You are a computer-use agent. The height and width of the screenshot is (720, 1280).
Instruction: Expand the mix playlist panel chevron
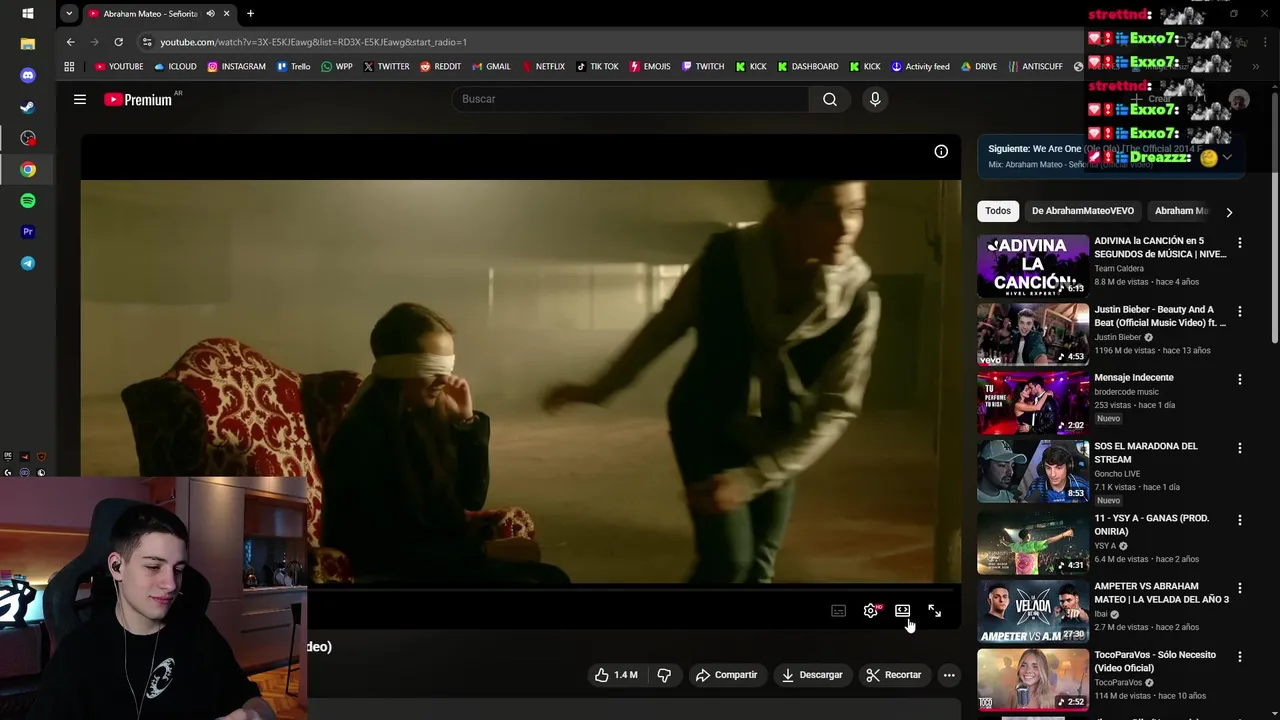[x=1227, y=157]
